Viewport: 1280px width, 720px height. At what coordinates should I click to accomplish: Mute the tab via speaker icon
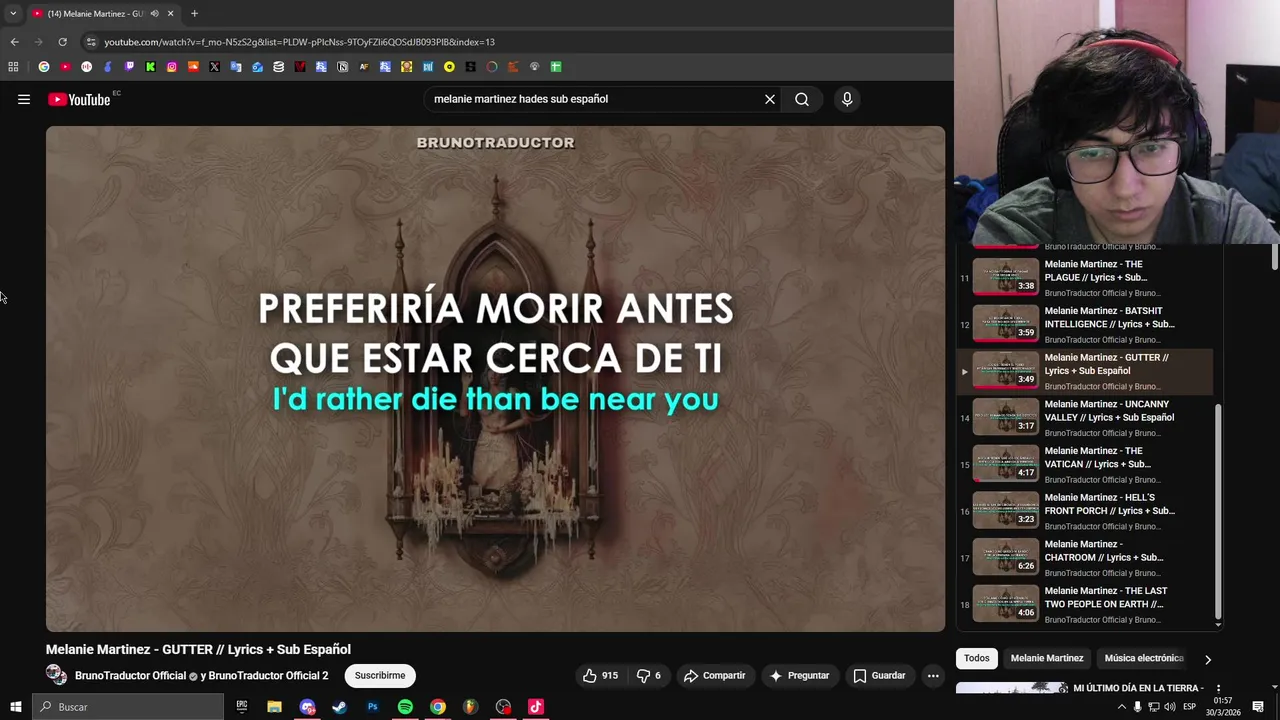coord(154,13)
